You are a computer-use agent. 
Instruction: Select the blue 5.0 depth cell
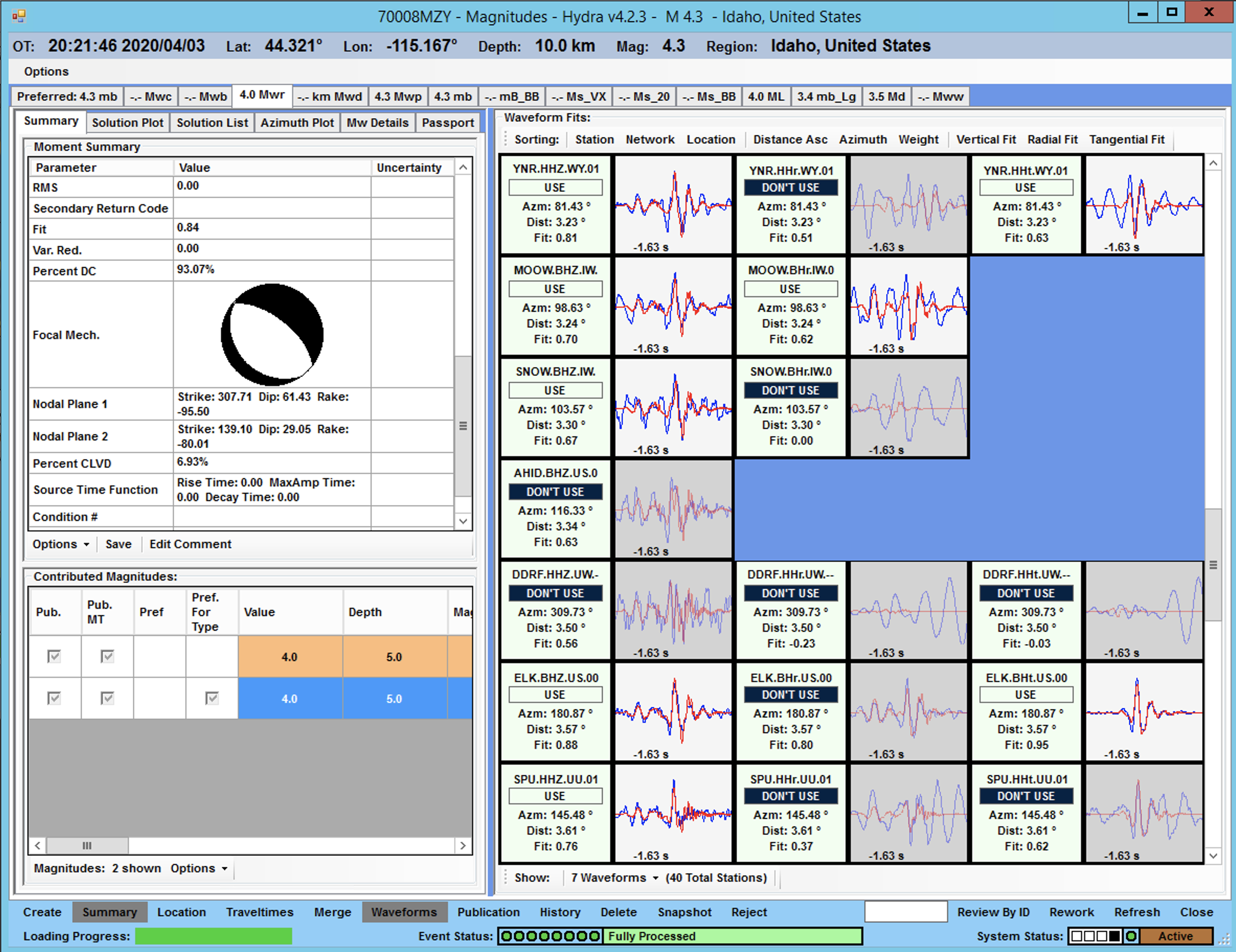point(395,698)
